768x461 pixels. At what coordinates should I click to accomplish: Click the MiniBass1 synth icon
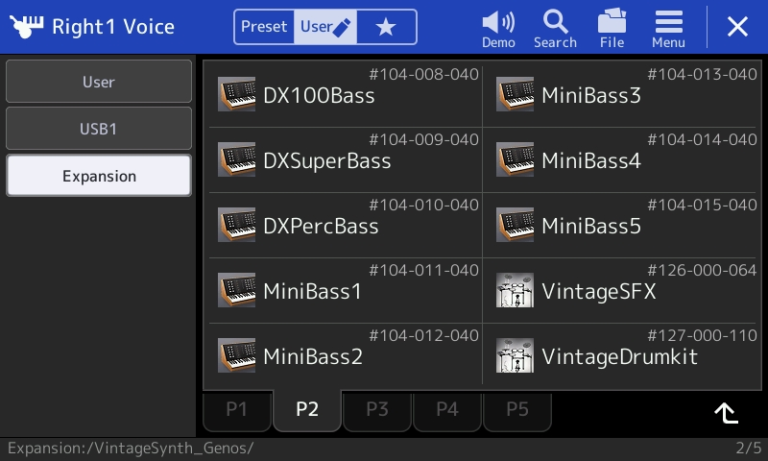pos(237,290)
